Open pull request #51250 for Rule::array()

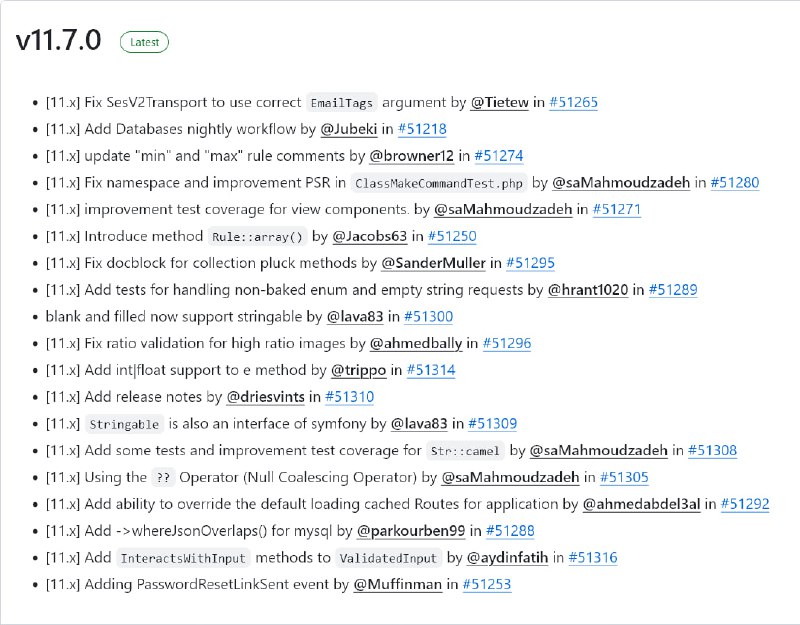452,236
